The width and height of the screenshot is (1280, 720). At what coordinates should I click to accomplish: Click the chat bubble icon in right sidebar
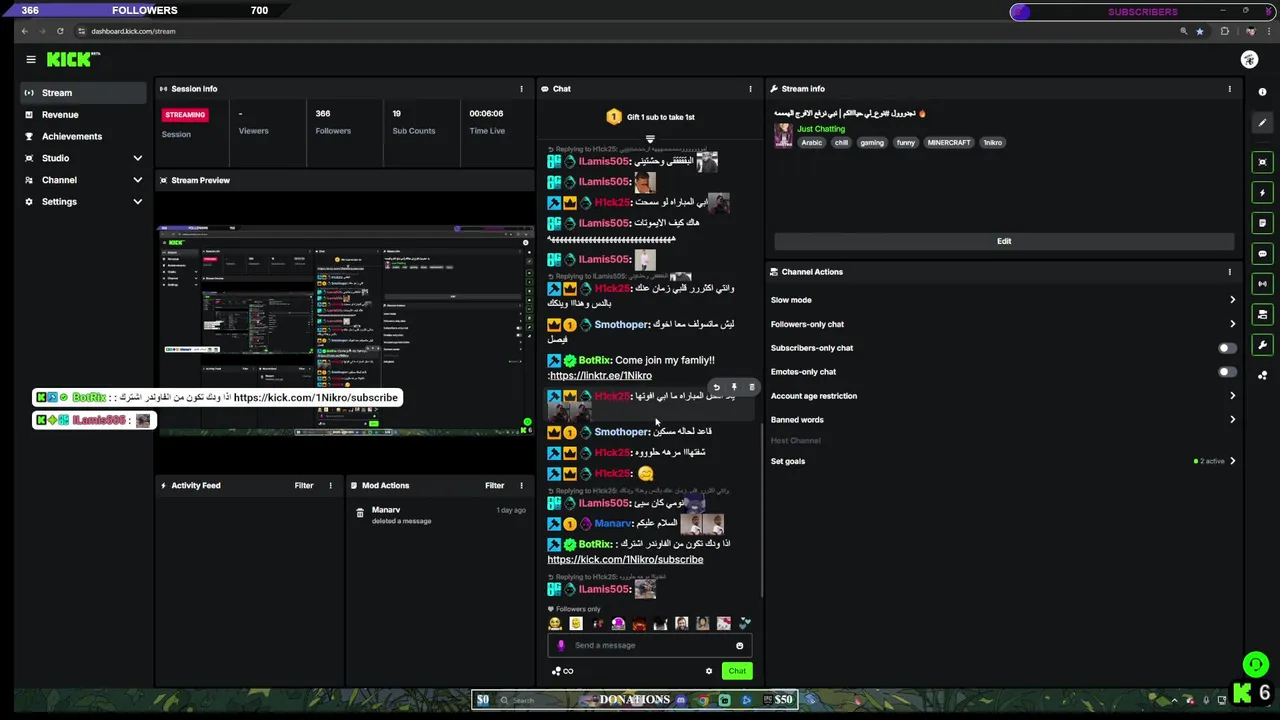[1263, 254]
